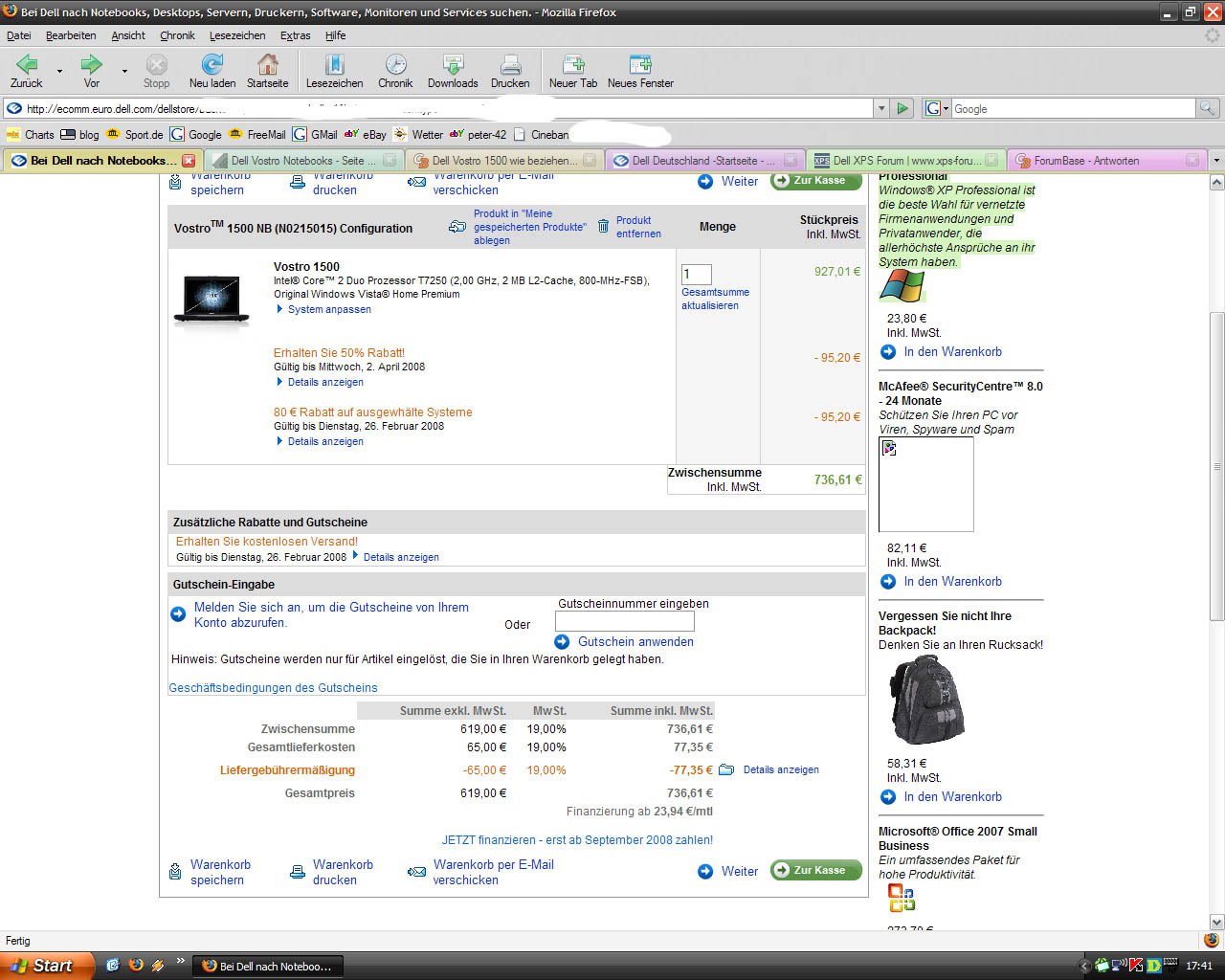Switch to Dell Vostro Notebooks tab
The width and height of the screenshot is (1225, 980).
[x=304, y=160]
